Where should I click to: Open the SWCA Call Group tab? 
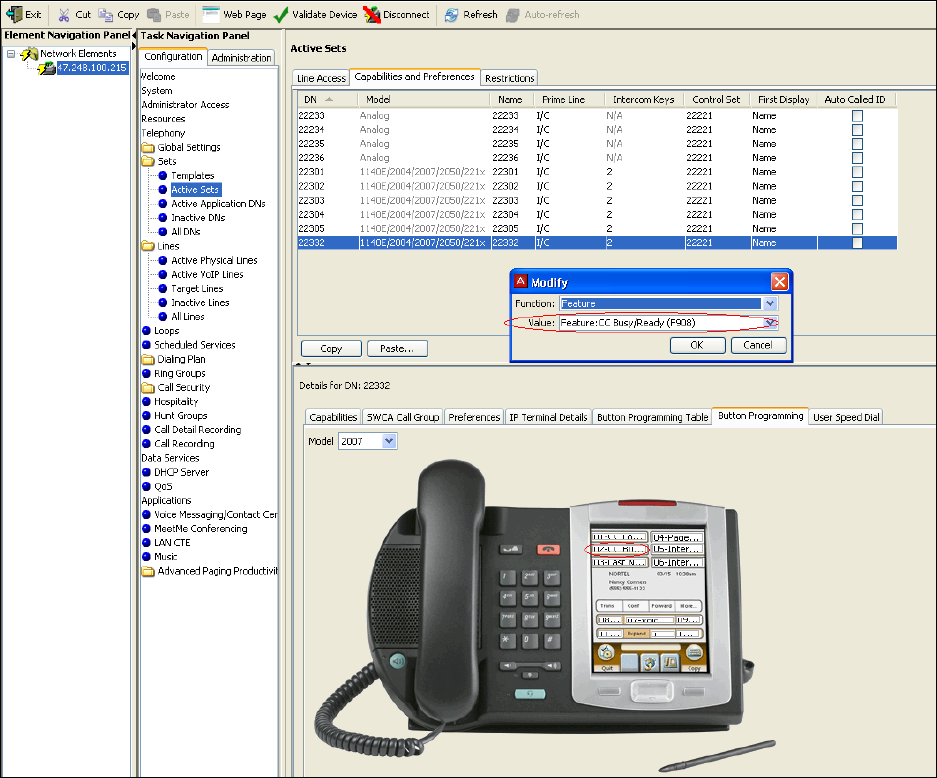pos(403,417)
